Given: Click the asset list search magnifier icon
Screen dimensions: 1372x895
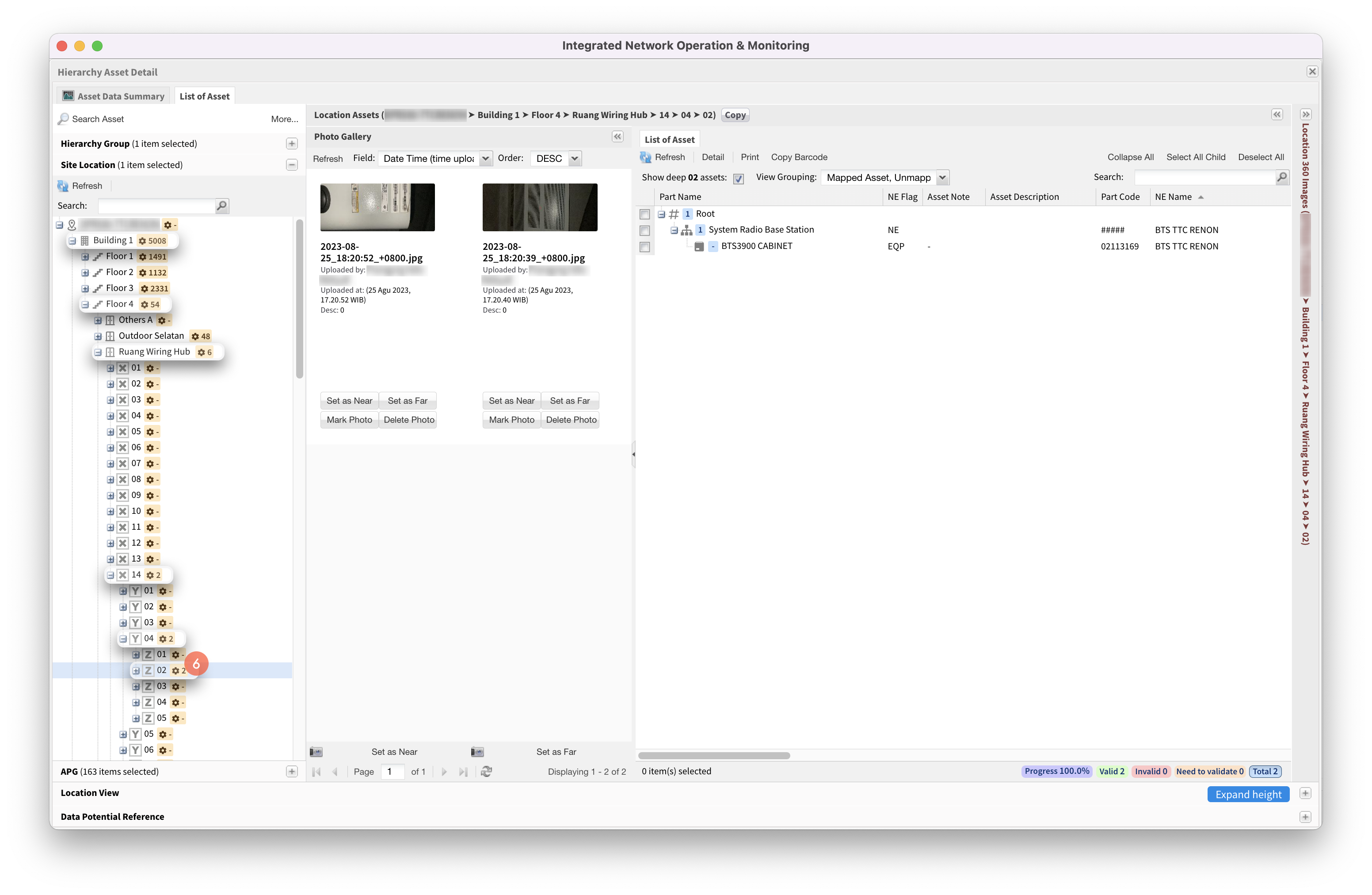Looking at the screenshot, I should pos(1282,177).
